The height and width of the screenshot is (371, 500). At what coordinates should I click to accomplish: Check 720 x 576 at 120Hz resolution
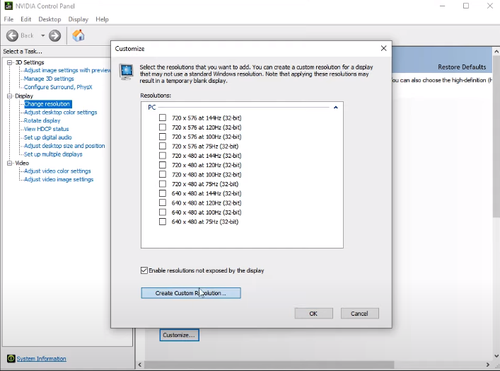tap(162, 127)
